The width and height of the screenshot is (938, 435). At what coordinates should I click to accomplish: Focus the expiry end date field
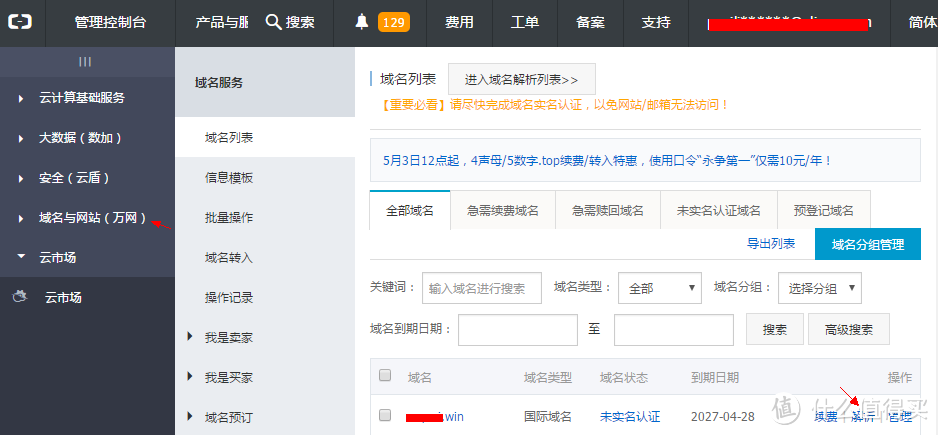(x=674, y=330)
